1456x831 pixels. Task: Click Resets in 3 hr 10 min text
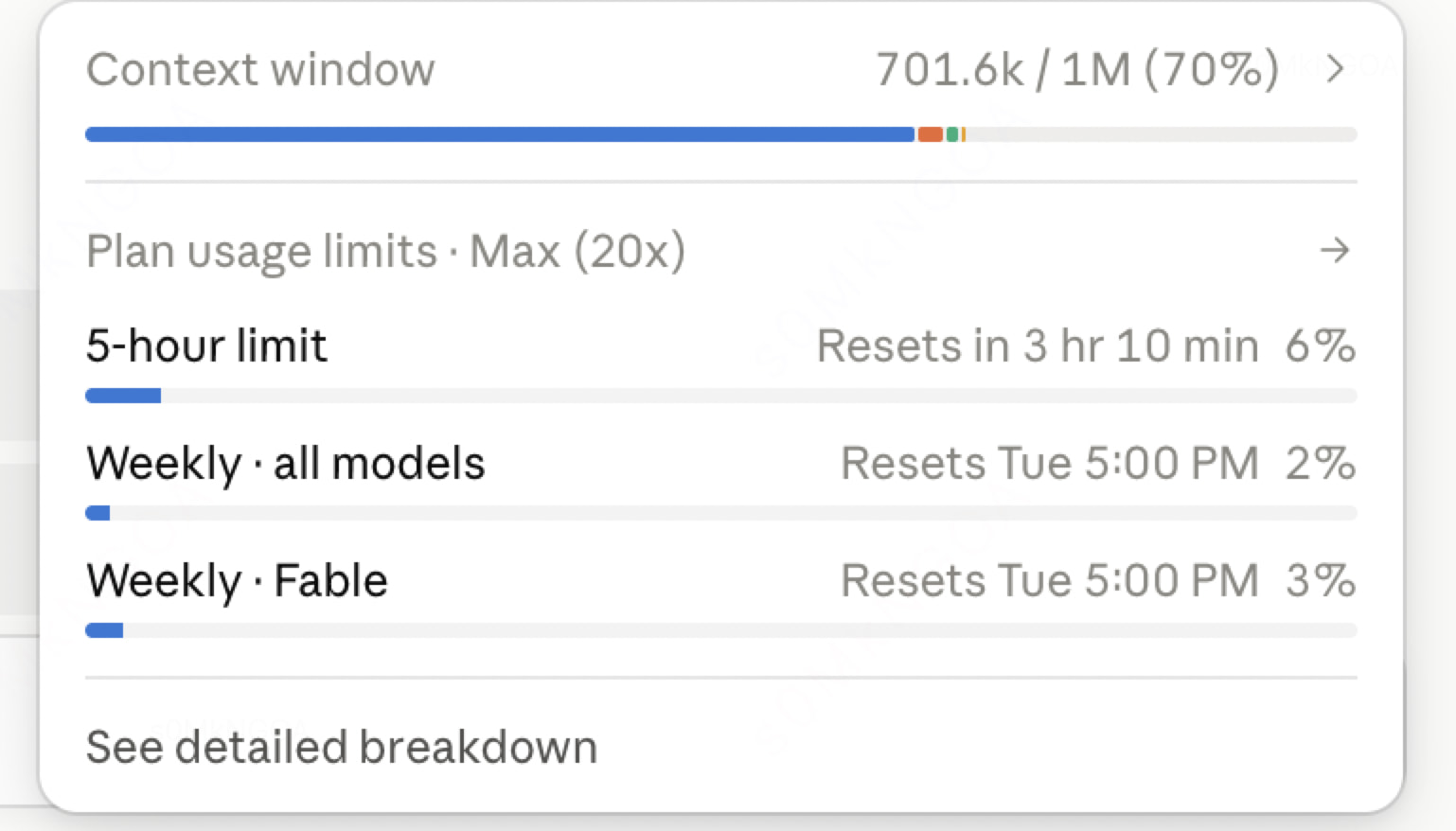coord(1038,345)
